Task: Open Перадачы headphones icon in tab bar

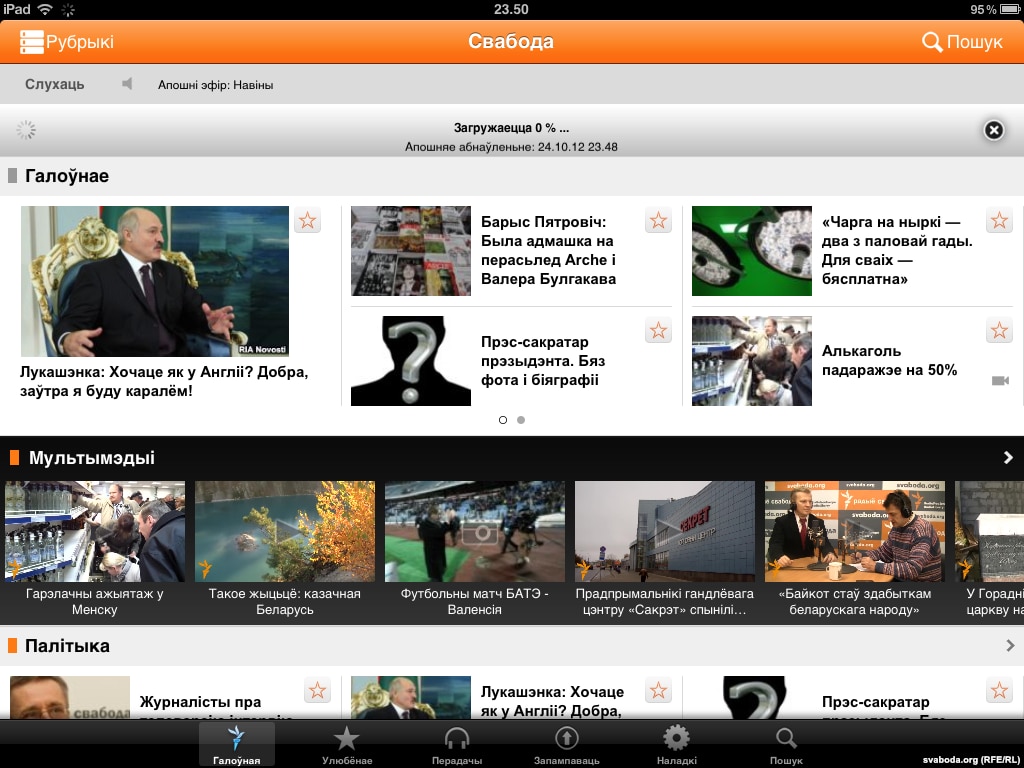Action: 456,736
